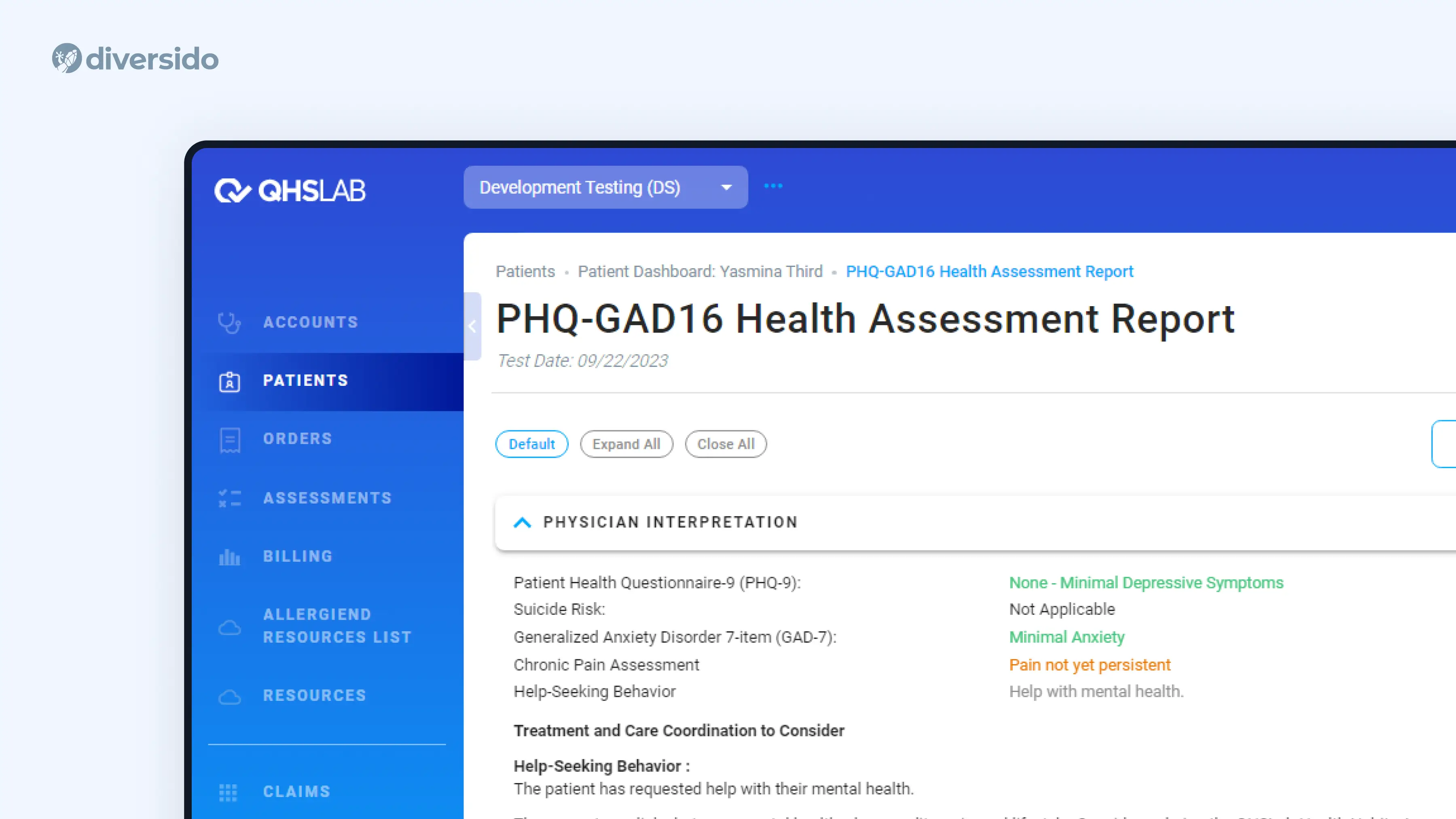Image resolution: width=1456 pixels, height=819 pixels.
Task: Open Claims via the grid icon
Action: pos(229,791)
